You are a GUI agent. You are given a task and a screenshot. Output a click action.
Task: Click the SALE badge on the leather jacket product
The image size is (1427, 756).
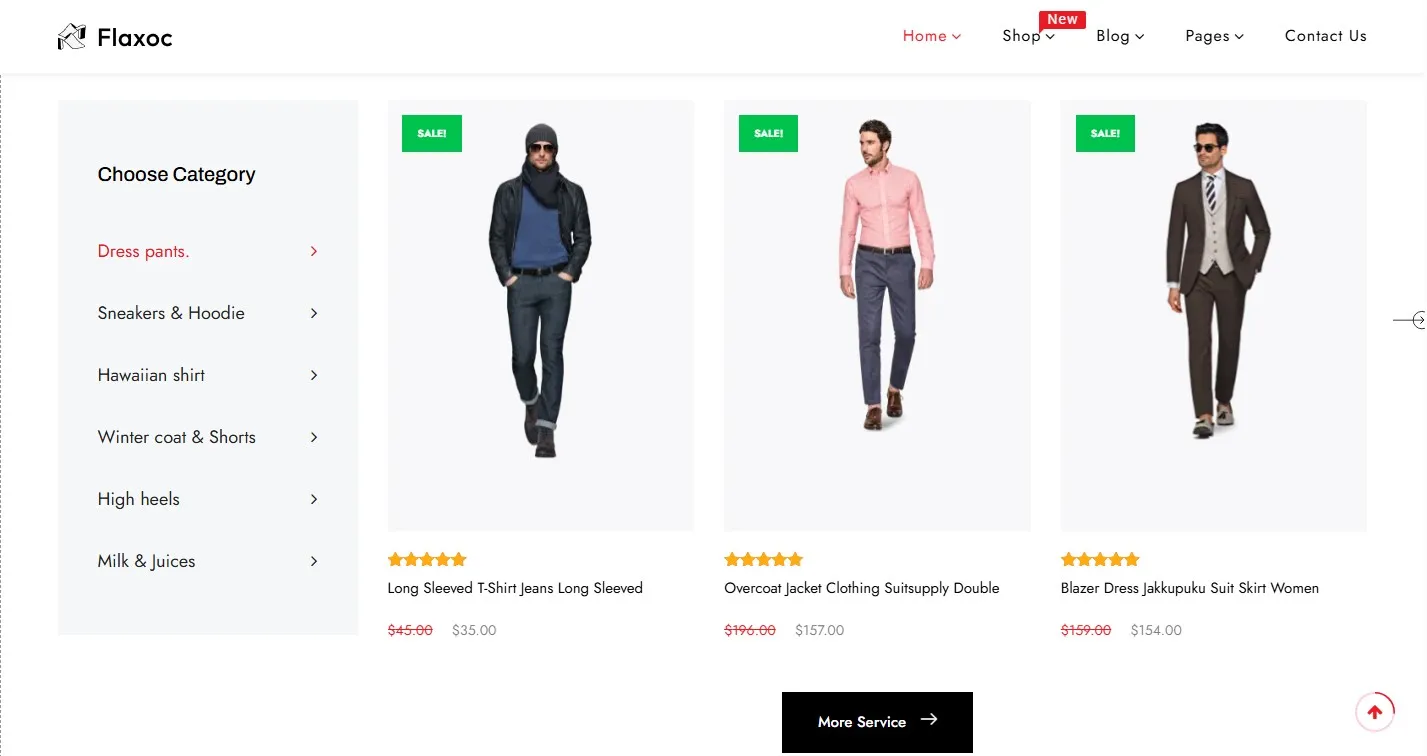point(432,134)
